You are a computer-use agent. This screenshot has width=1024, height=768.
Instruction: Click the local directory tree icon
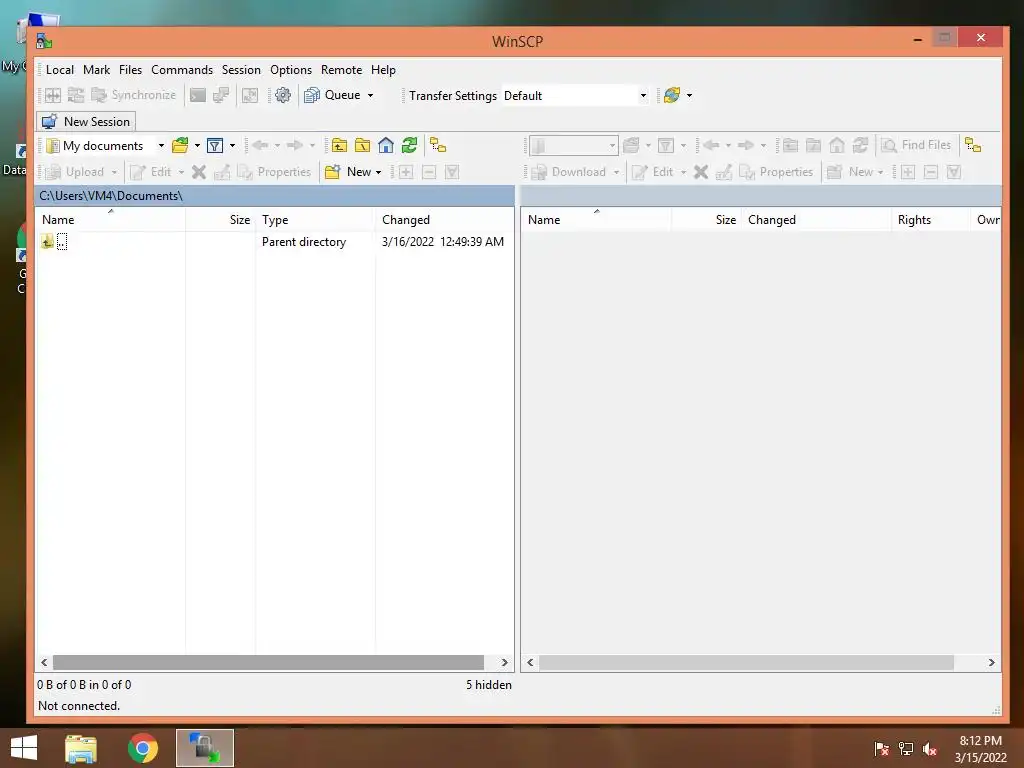click(x=438, y=146)
